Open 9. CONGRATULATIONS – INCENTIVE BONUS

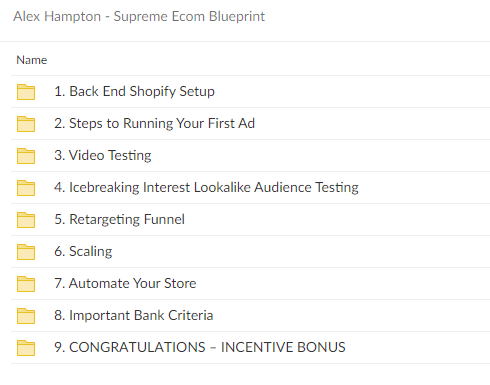tap(200, 348)
